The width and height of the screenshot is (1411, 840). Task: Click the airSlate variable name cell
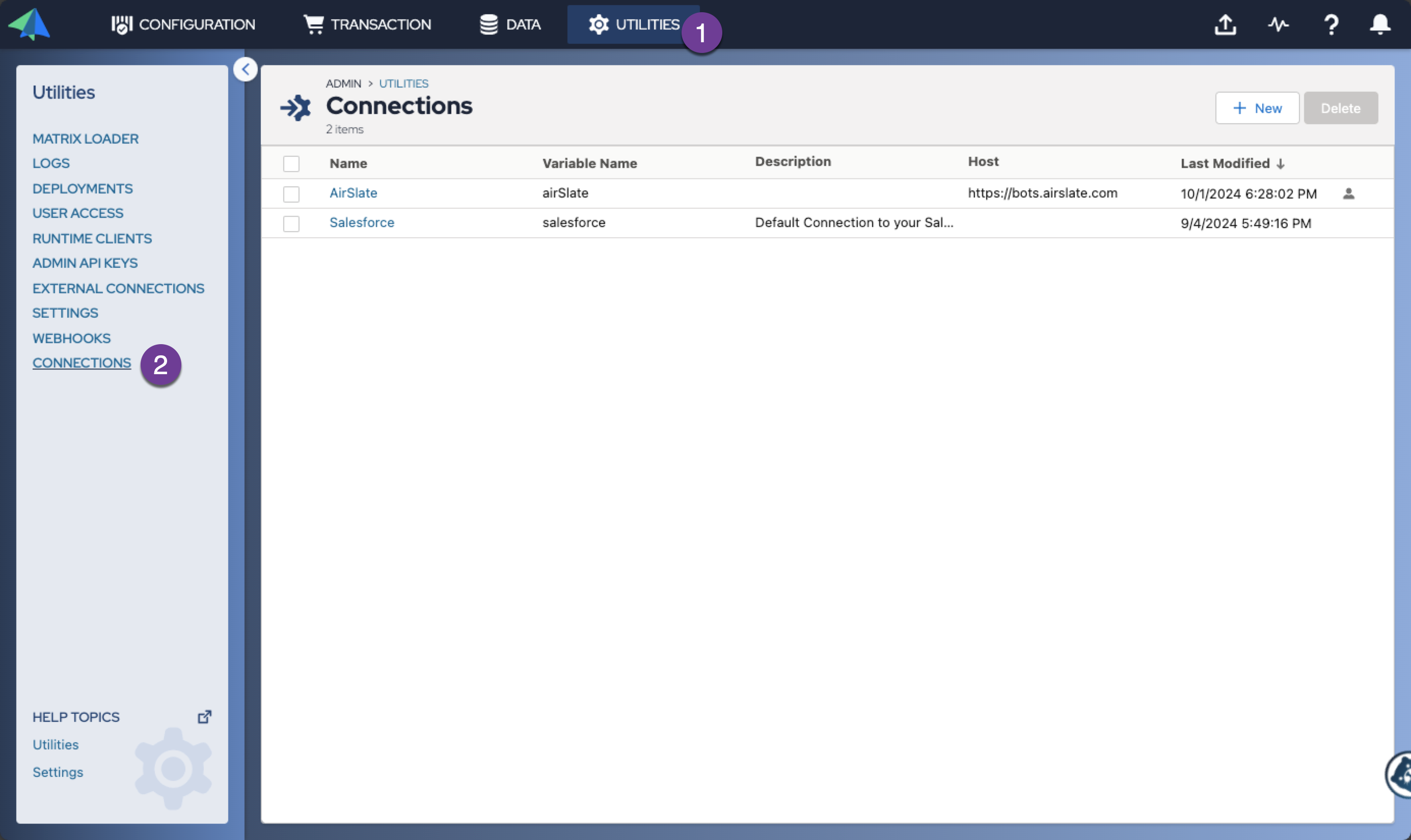(565, 192)
